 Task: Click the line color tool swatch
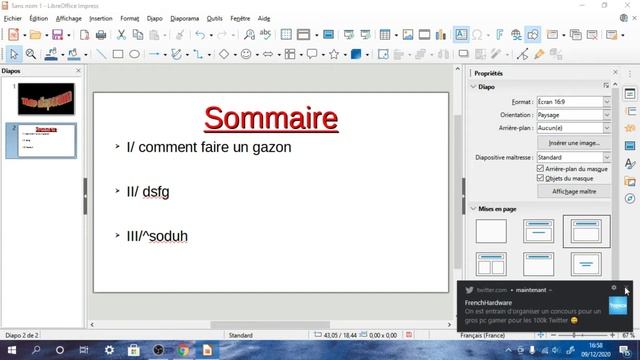51,54
